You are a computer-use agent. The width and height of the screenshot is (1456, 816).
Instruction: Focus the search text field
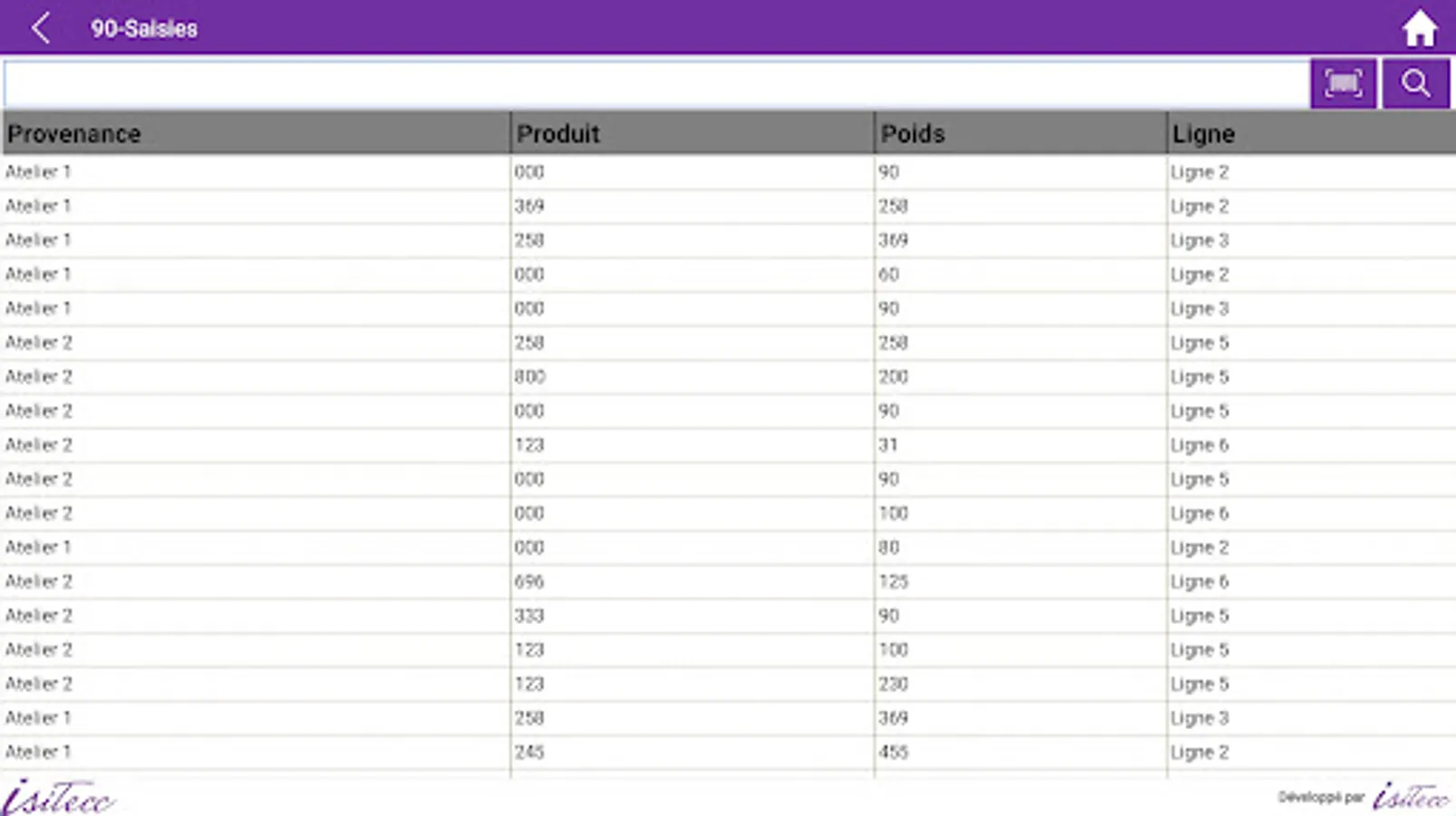pos(656,84)
